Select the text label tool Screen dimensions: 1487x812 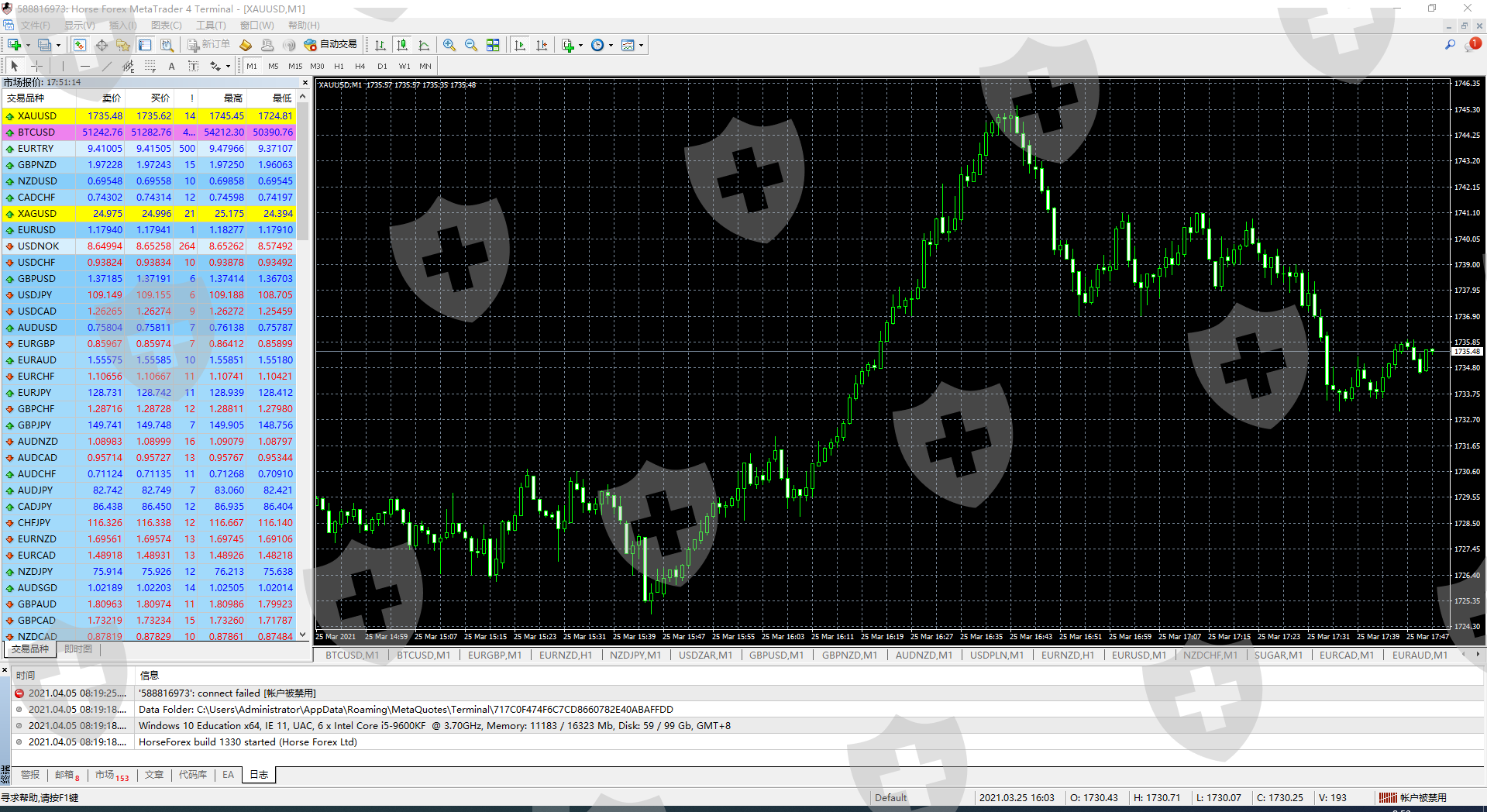coord(171,67)
